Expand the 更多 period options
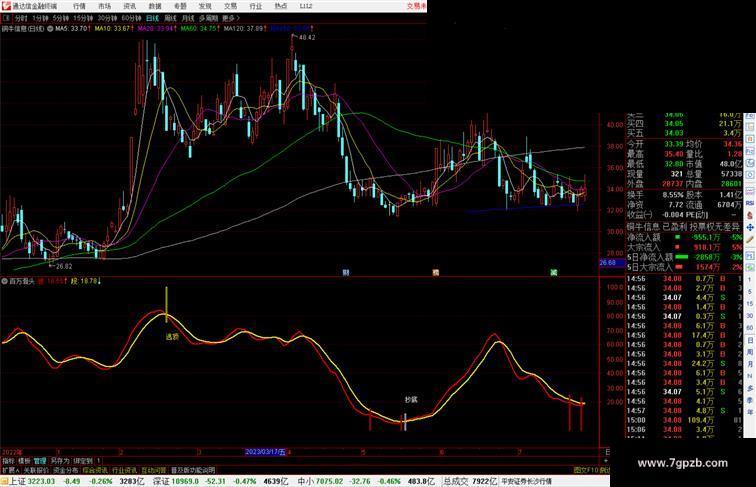Image resolution: width=756 pixels, height=487 pixels. 230,18
